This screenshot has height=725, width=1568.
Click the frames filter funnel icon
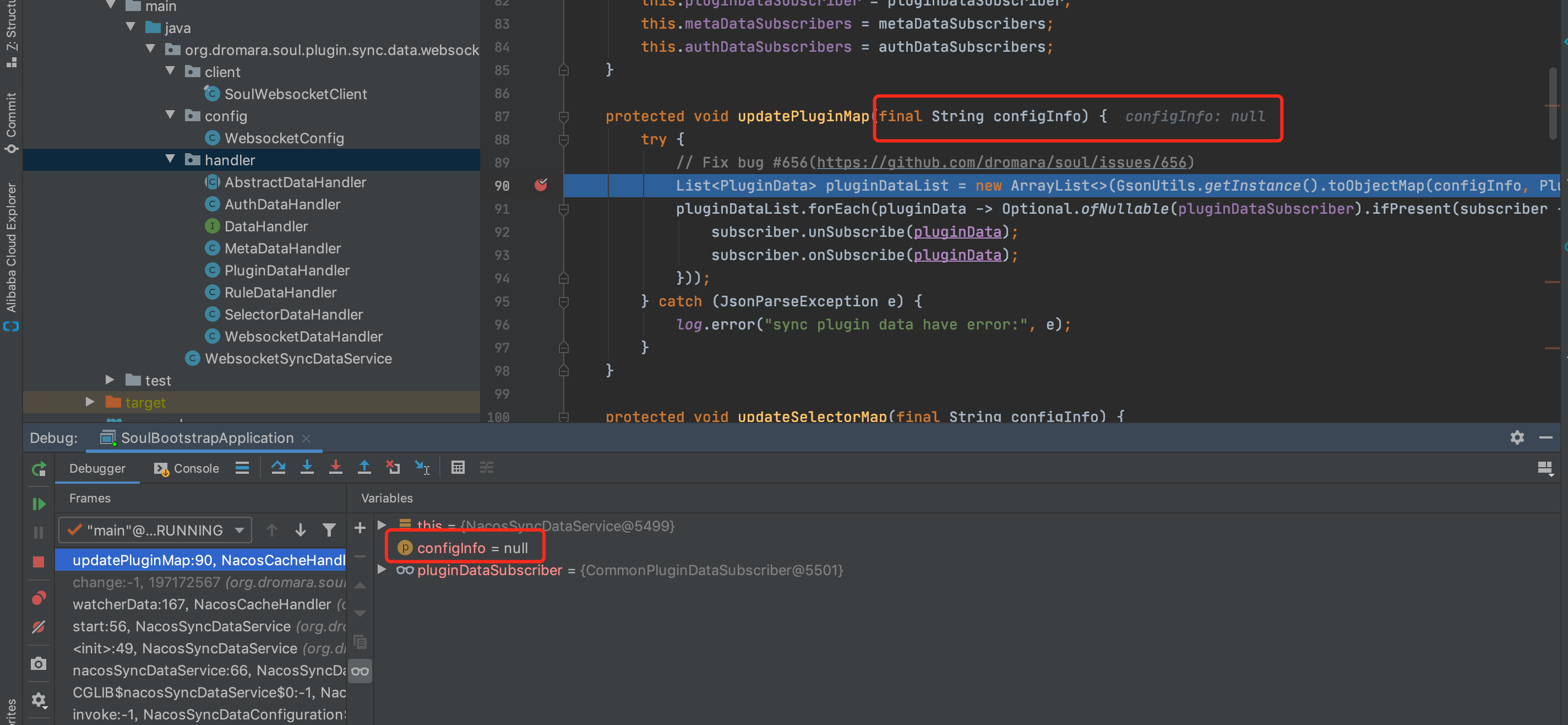[x=329, y=530]
